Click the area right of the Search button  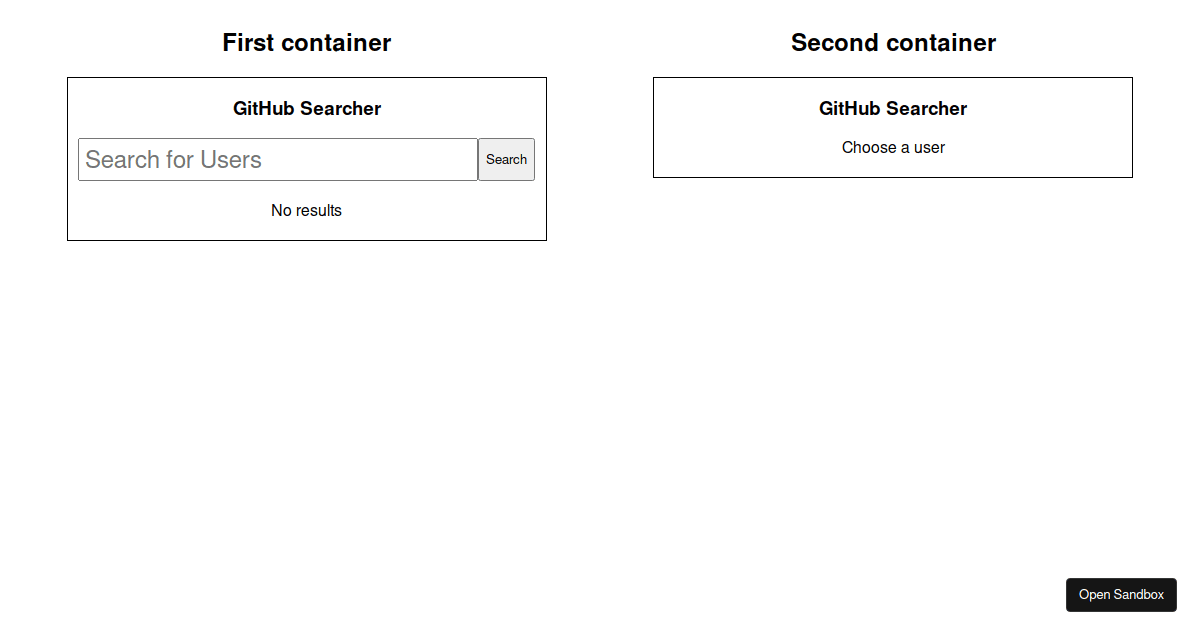540,159
